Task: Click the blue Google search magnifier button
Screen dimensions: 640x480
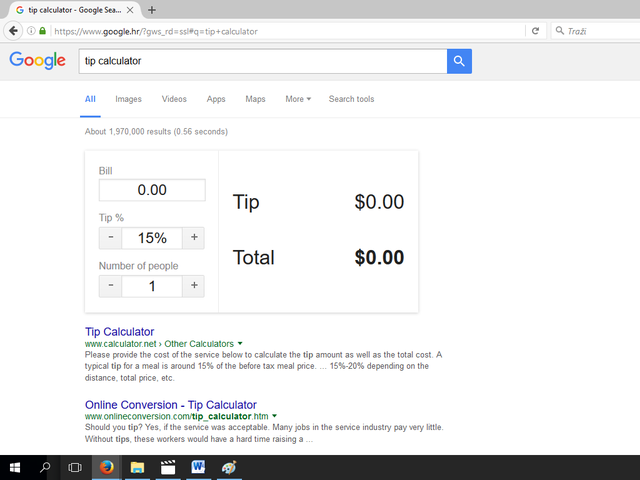Action: click(x=459, y=61)
